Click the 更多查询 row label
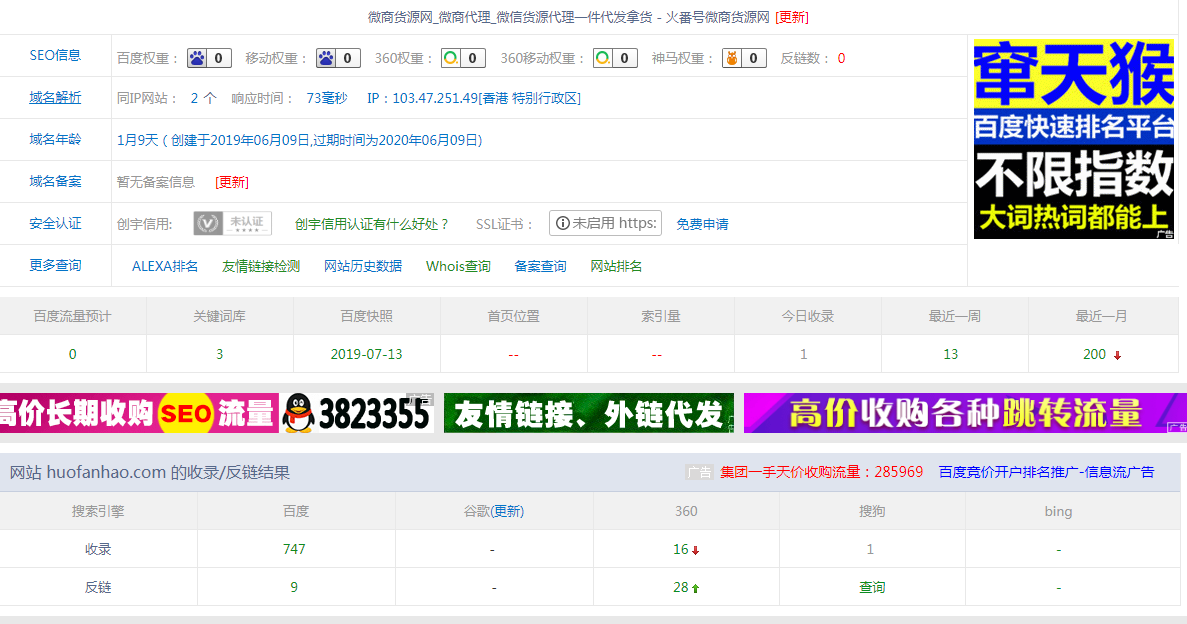Viewport: 1187px width, 624px height. [x=55, y=265]
